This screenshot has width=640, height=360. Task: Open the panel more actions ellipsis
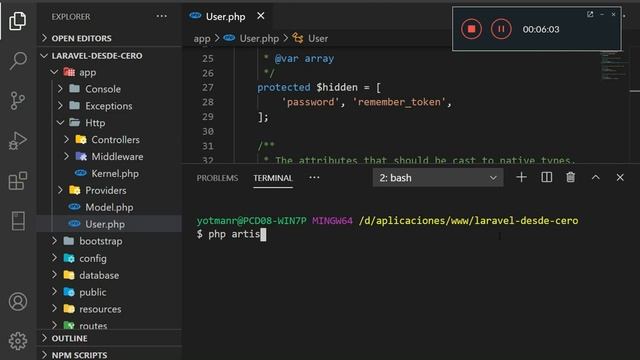tap(314, 178)
